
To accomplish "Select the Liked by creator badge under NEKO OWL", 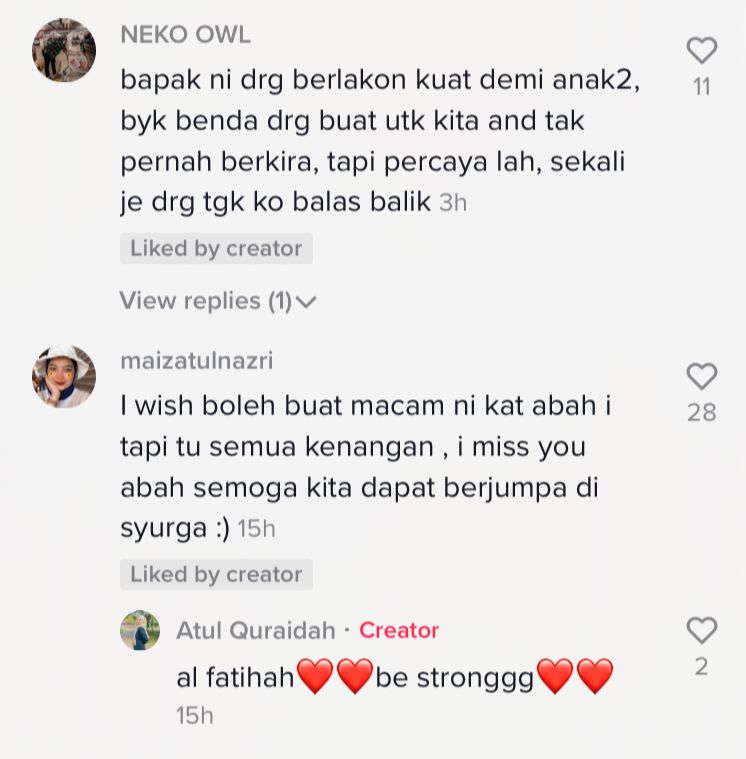I will click(x=216, y=248).
